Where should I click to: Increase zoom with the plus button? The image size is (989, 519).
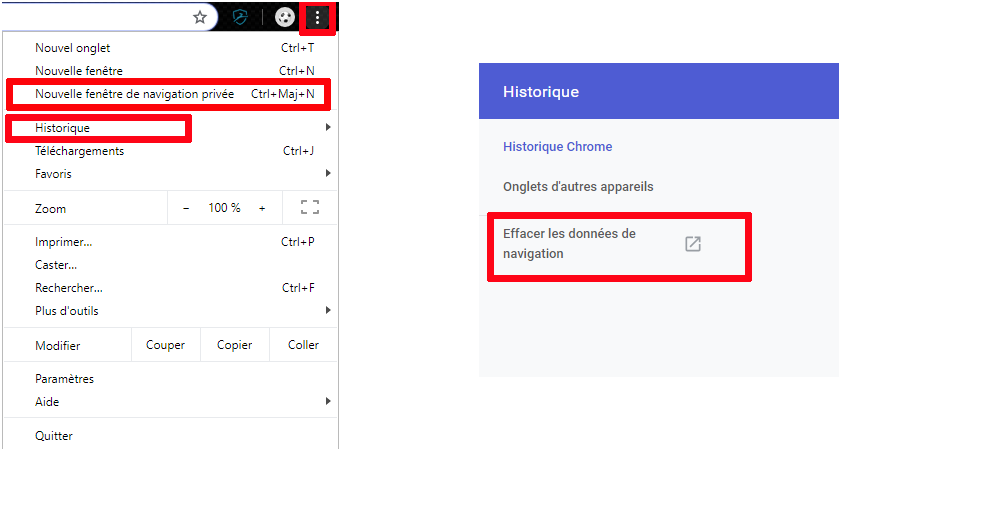pyautogui.click(x=262, y=208)
